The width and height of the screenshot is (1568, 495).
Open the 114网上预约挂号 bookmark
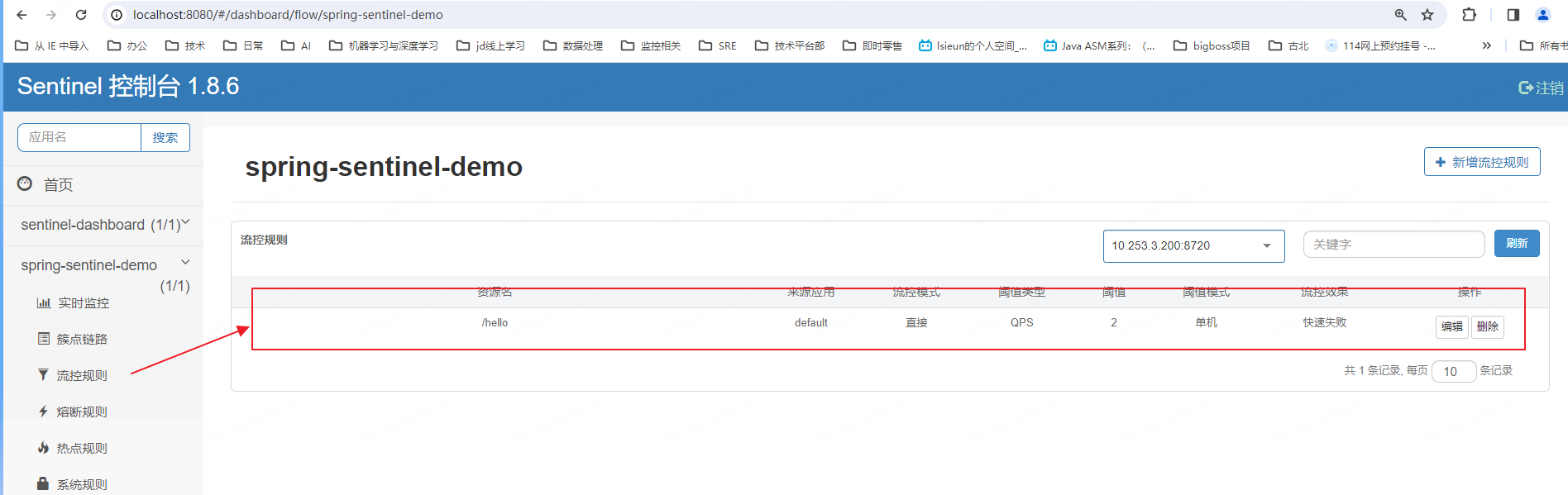pyautogui.click(x=1379, y=45)
